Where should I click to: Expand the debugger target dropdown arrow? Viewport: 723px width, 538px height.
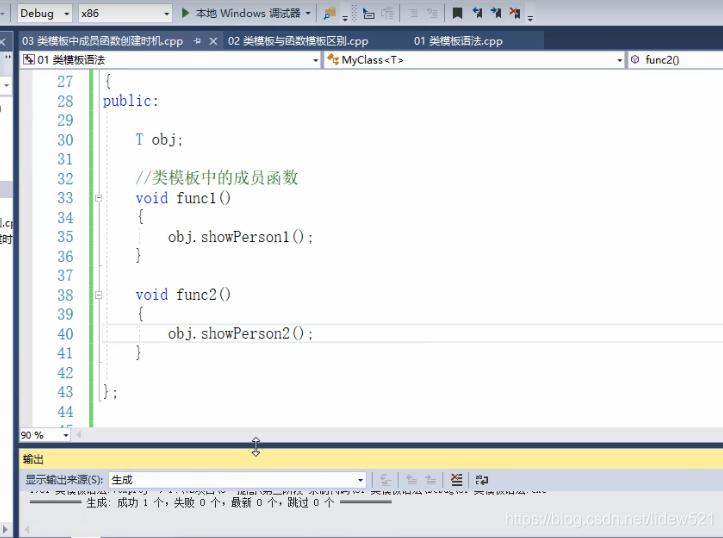(x=308, y=13)
